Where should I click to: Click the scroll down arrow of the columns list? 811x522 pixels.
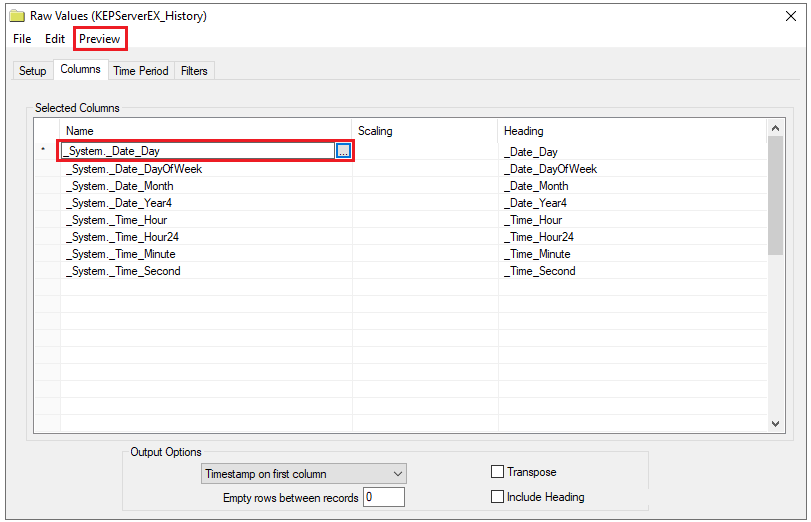point(775,424)
